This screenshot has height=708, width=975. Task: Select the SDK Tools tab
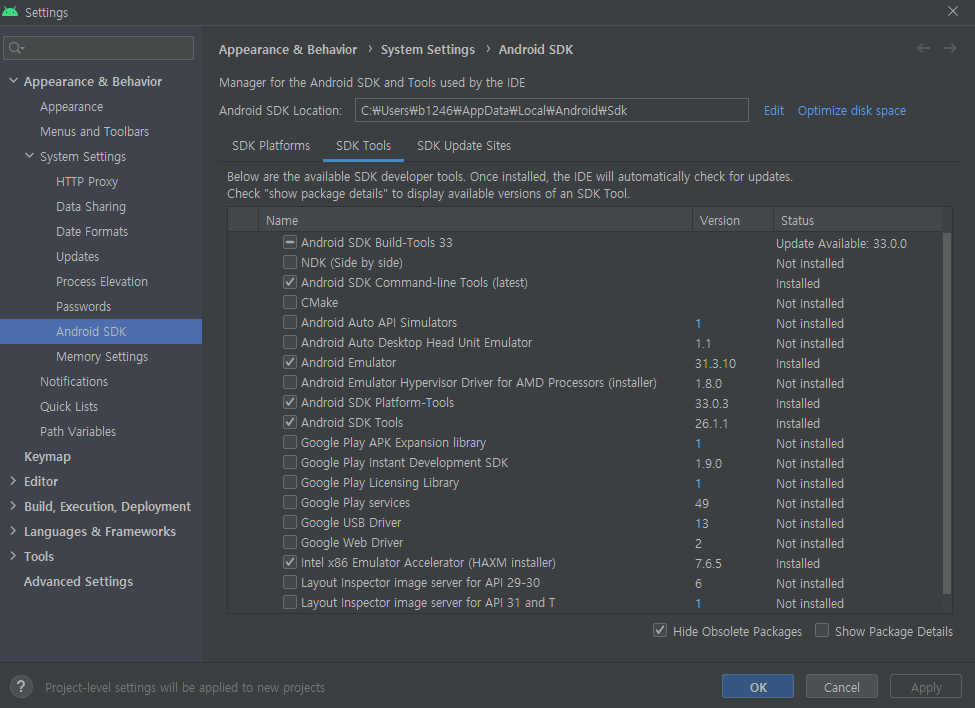click(363, 145)
